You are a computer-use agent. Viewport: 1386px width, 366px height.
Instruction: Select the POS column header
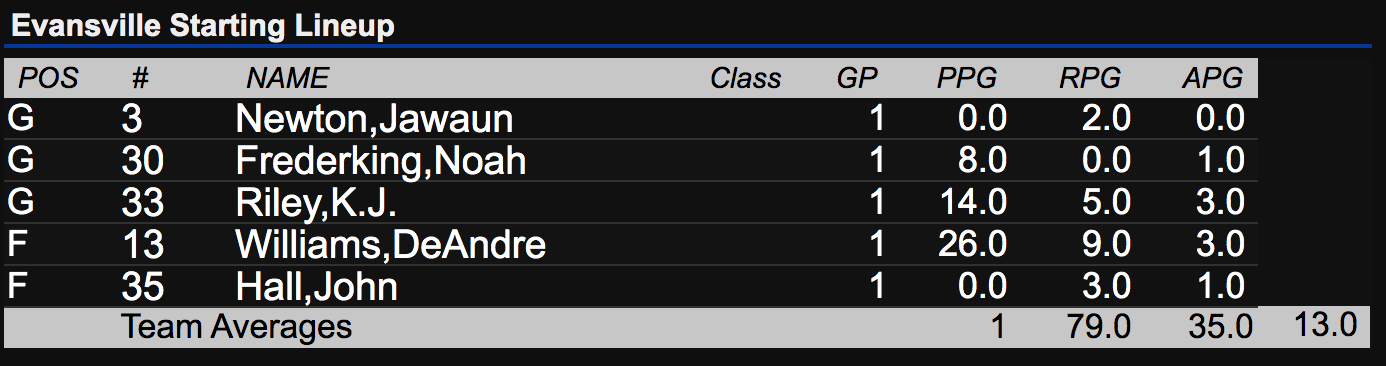(48, 78)
